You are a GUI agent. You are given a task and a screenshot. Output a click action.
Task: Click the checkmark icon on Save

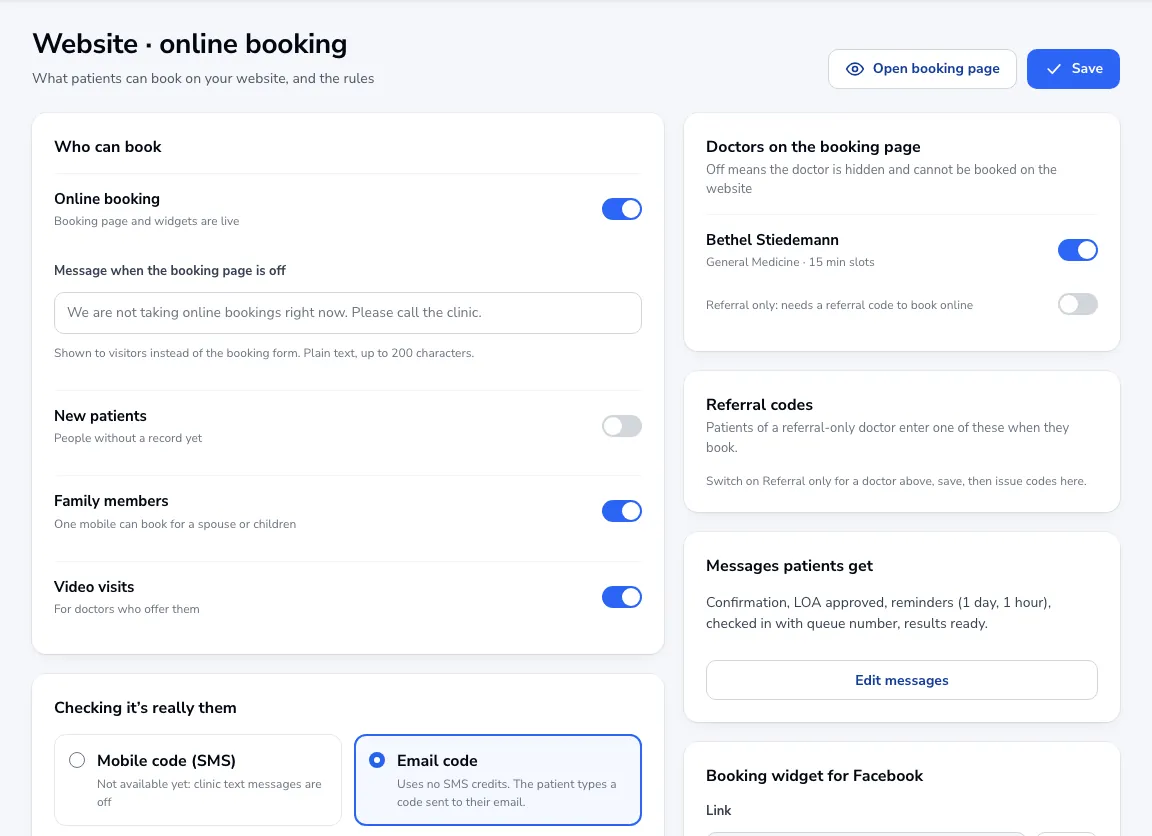(x=1054, y=69)
